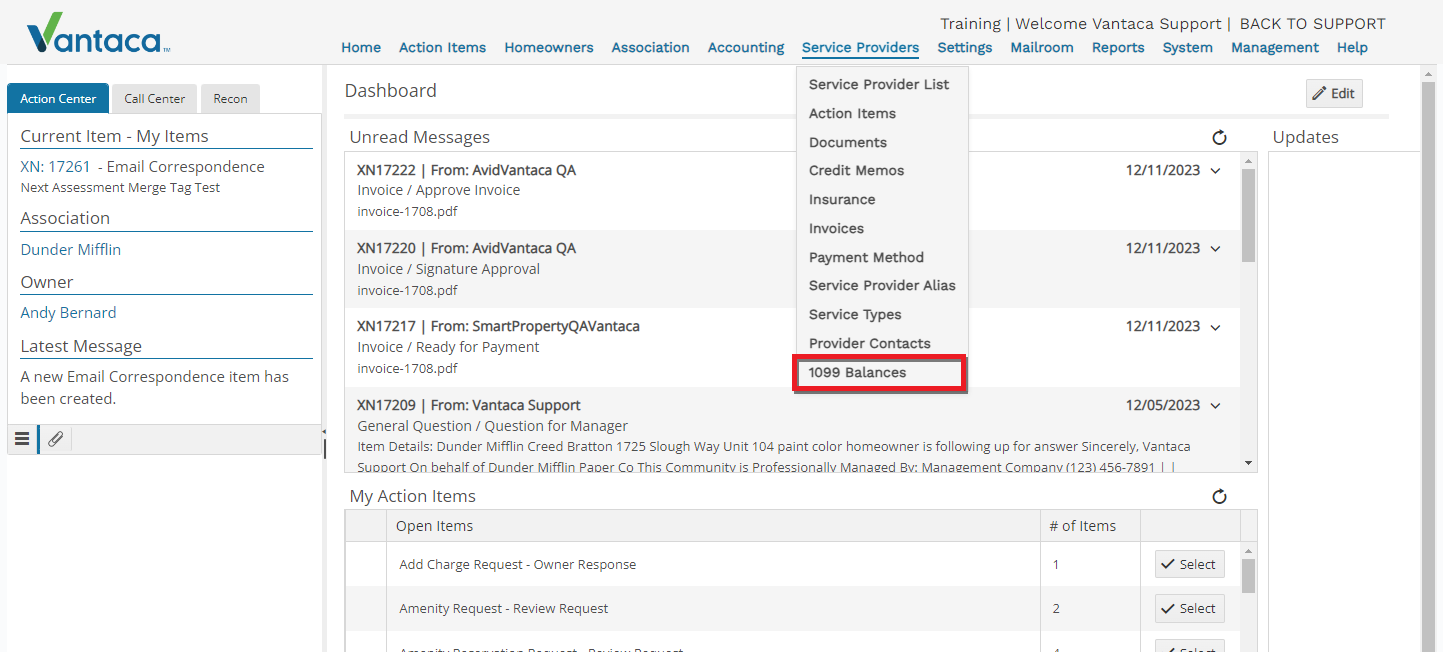Image resolution: width=1443 pixels, height=652 pixels.
Task: Click the Service Providers menu
Action: tap(860, 47)
